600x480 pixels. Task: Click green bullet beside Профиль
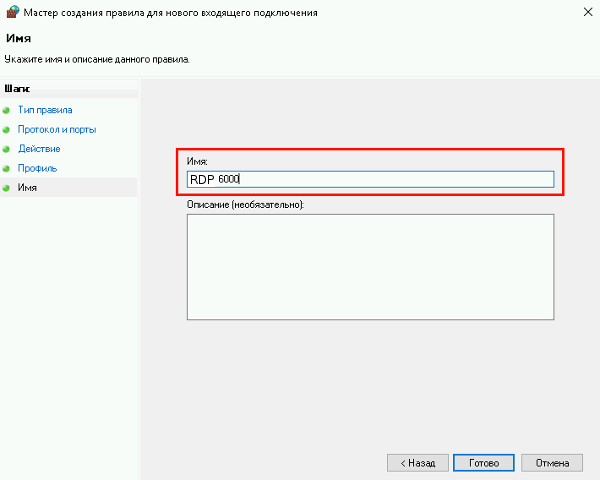point(7,169)
